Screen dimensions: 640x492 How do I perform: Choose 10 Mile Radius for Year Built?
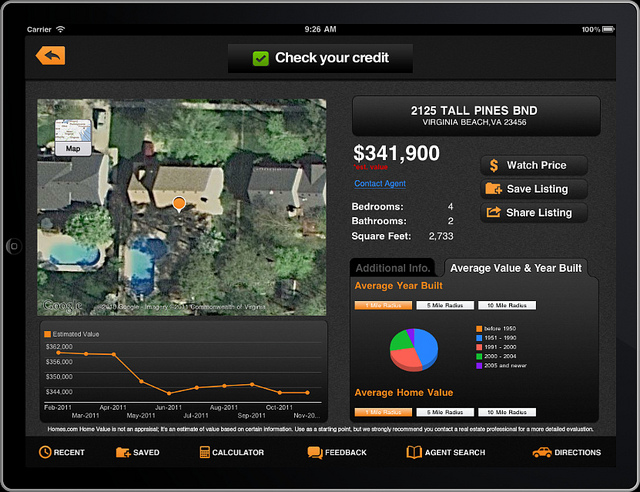tap(506, 305)
